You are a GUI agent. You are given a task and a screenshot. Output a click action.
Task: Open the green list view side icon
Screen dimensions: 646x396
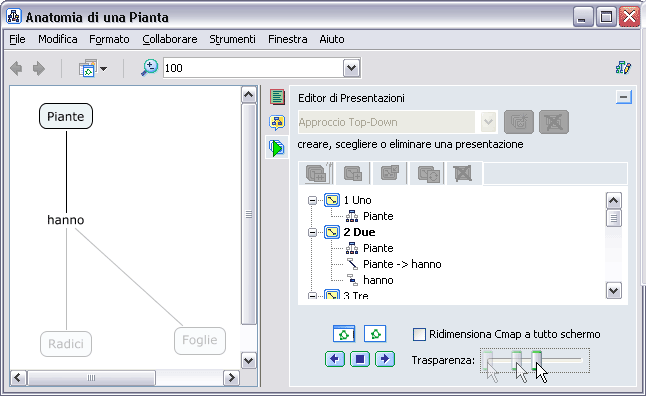277,97
